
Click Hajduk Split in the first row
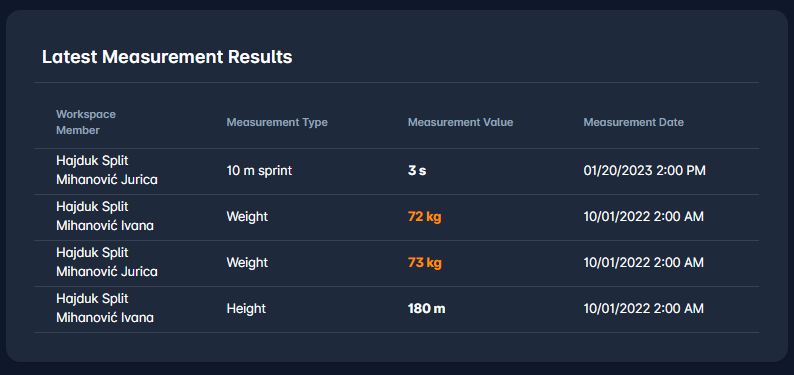tap(92, 161)
